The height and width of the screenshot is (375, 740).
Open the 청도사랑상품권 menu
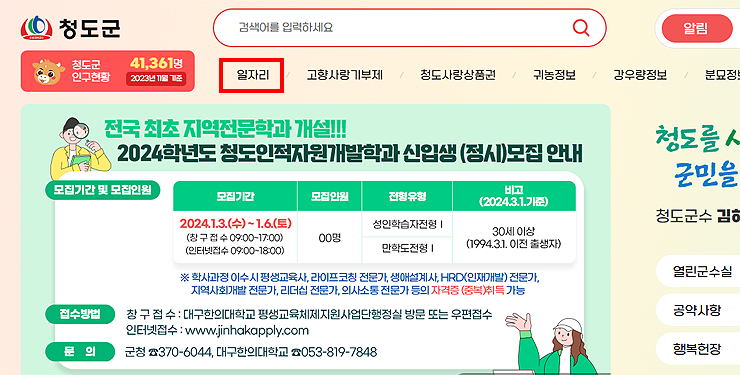[x=458, y=75]
